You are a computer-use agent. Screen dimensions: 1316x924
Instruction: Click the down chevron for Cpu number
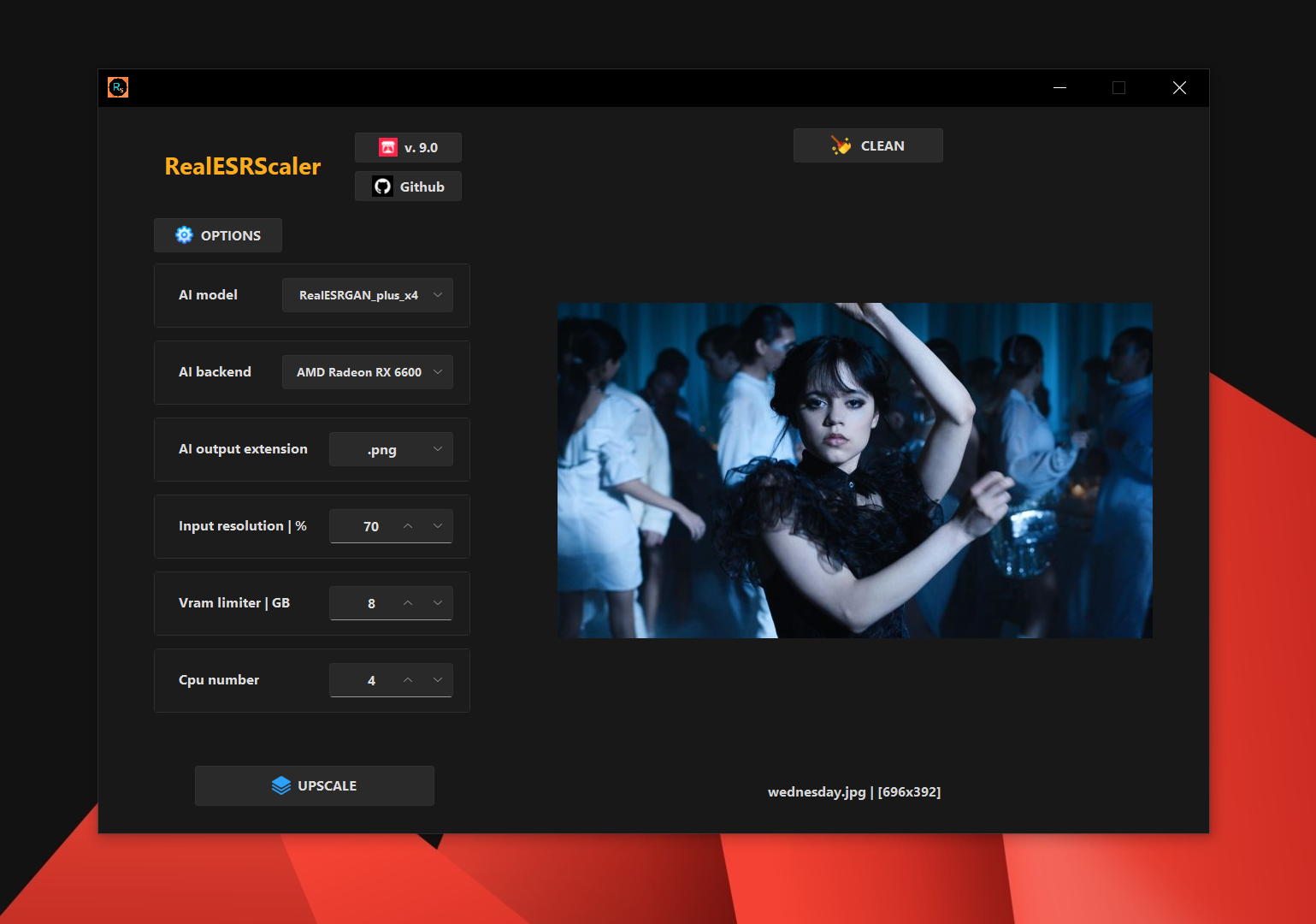[x=438, y=680]
